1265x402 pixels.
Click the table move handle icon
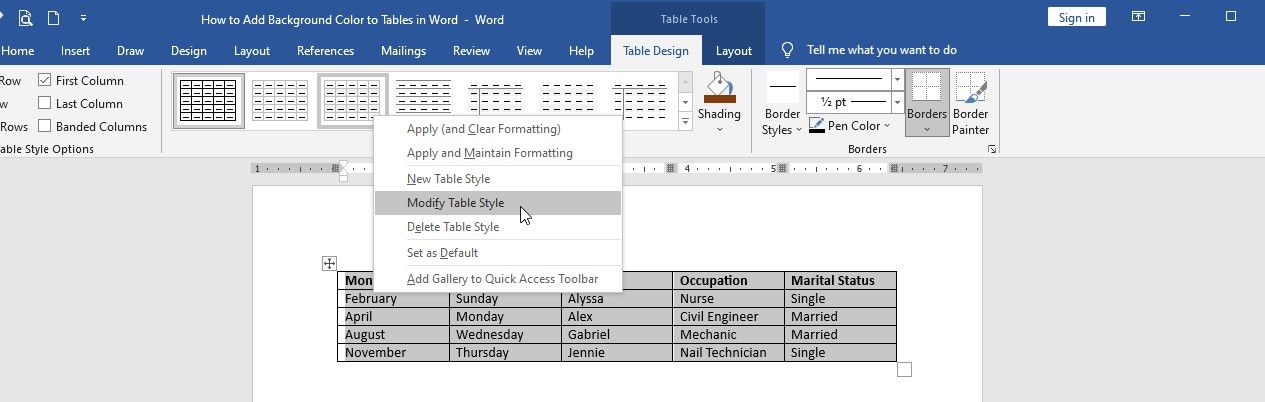pos(329,263)
